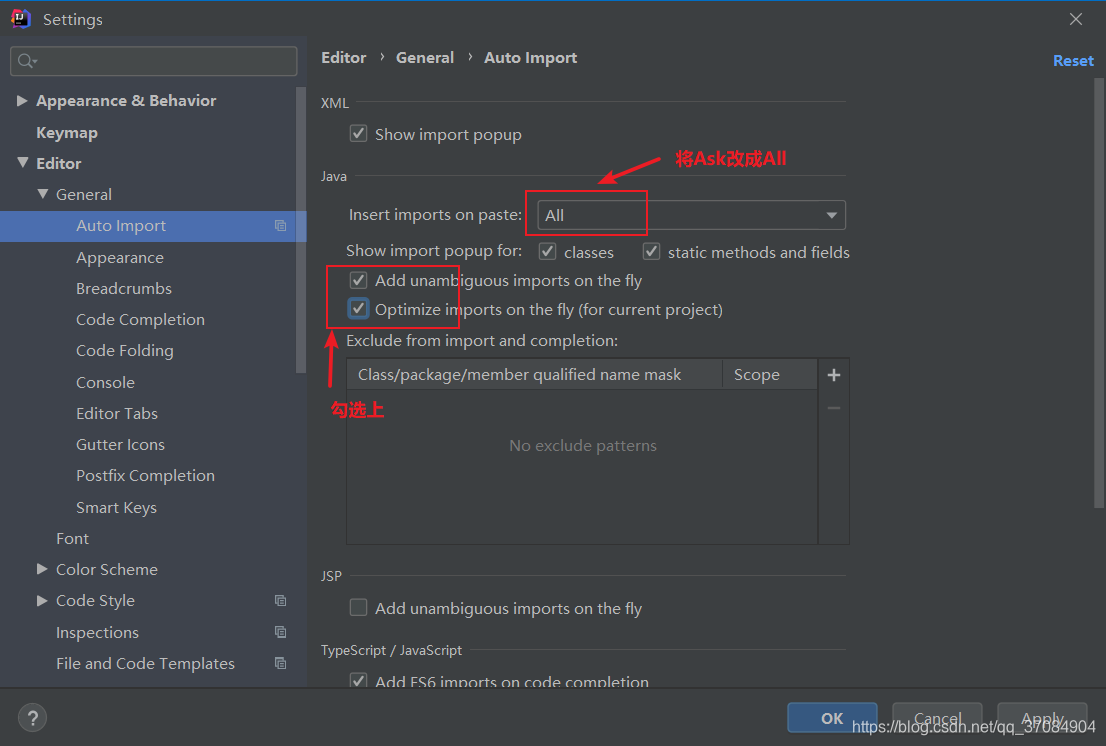Toggle Optimize imports on the fly checkbox
This screenshot has width=1106, height=746.
[358, 309]
